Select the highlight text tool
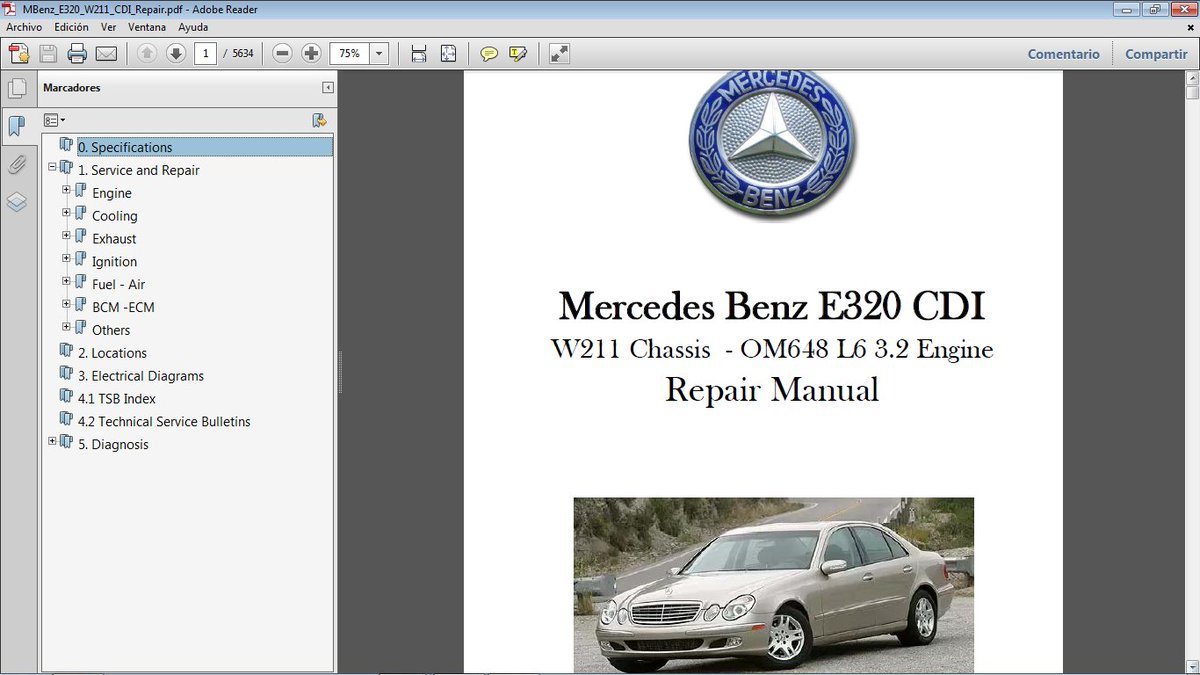 tap(518, 54)
